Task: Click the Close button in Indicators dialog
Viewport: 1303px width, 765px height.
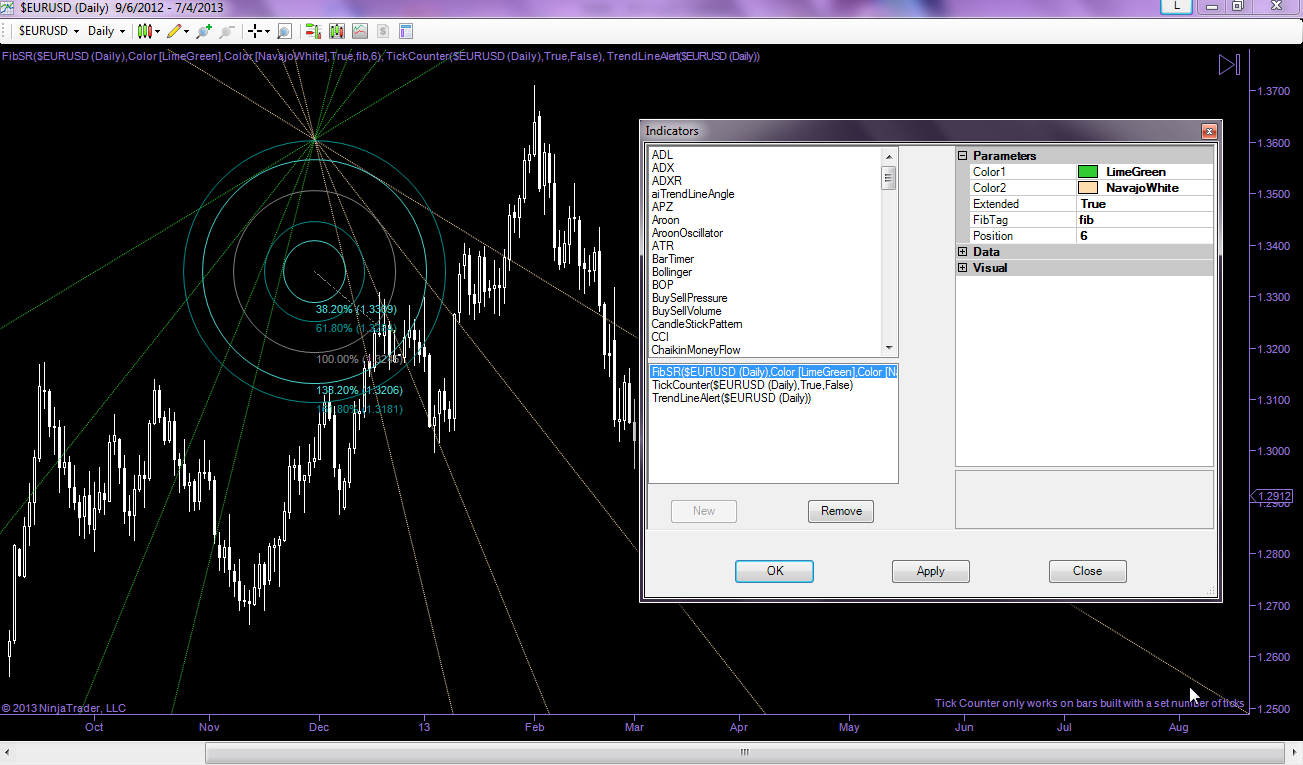Action: (1088, 571)
